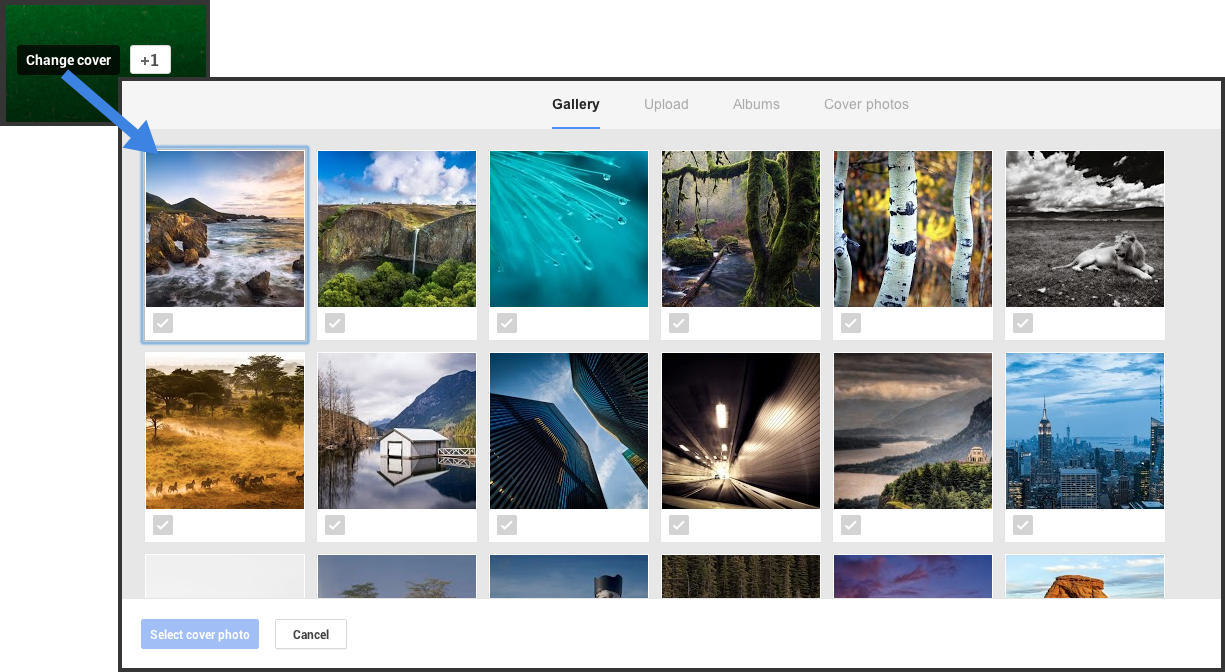Select the rocky seashore sunset photo
The height and width of the screenshot is (672, 1225).
225,229
